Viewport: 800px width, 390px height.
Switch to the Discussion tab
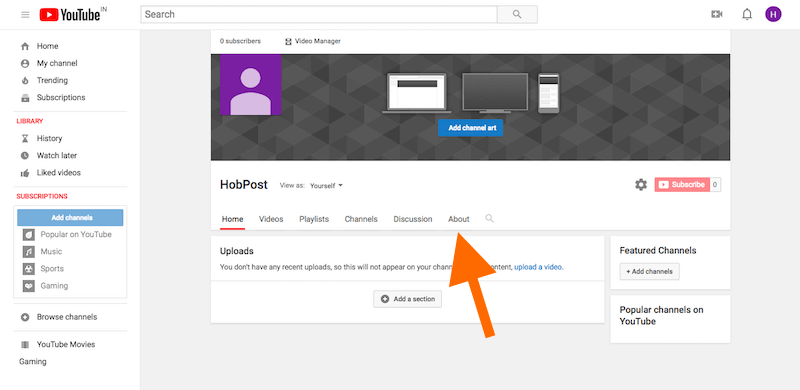click(x=413, y=219)
